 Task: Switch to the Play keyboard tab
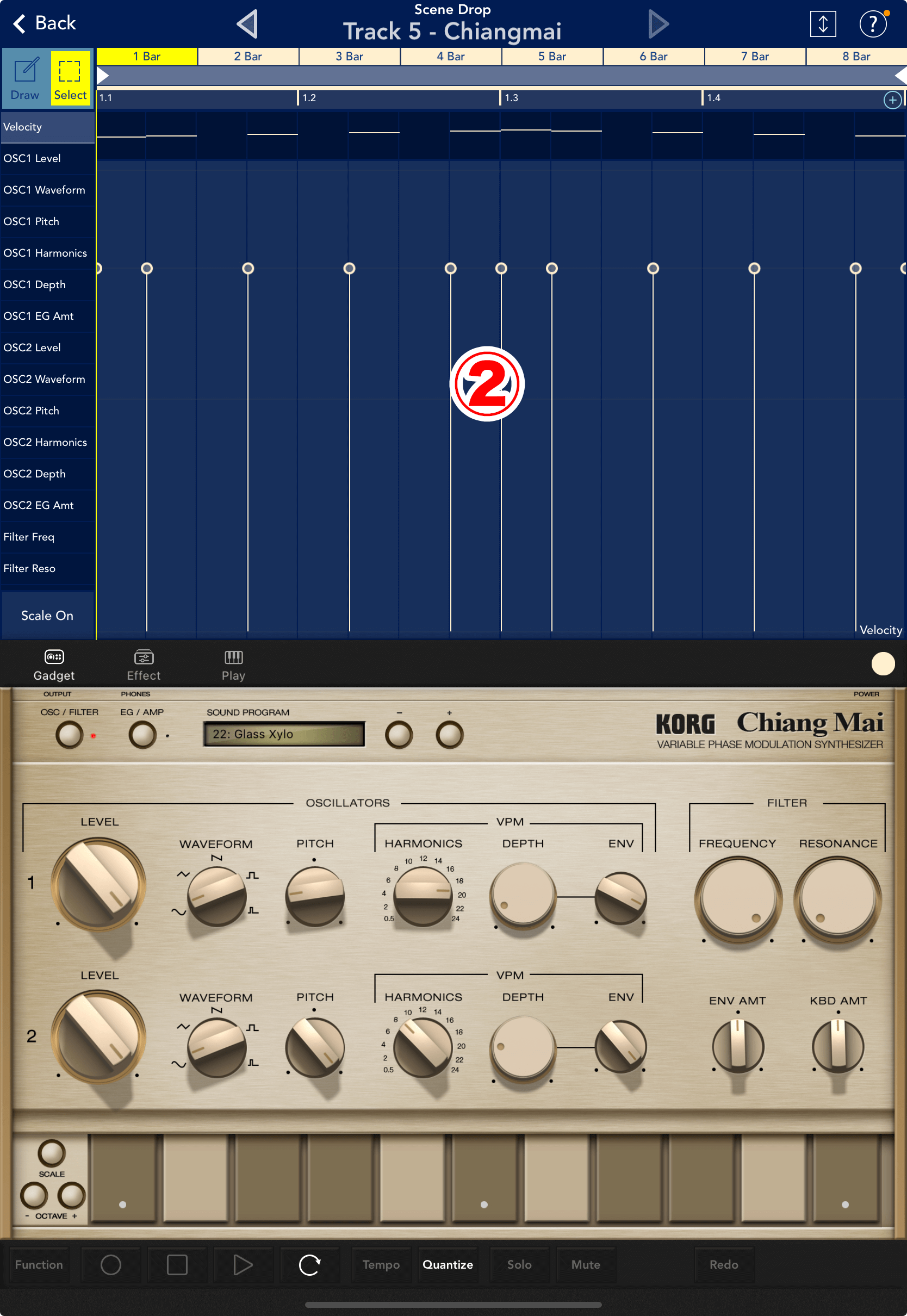coord(234,665)
